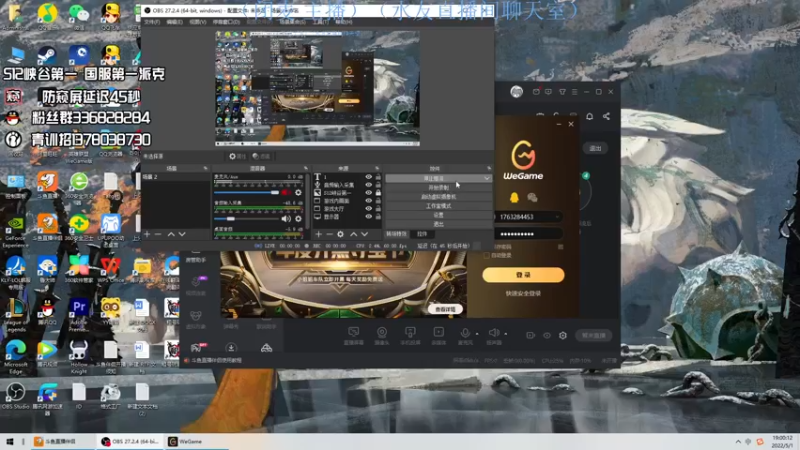Unmute the red muted mic channel in OBS

[285, 192]
